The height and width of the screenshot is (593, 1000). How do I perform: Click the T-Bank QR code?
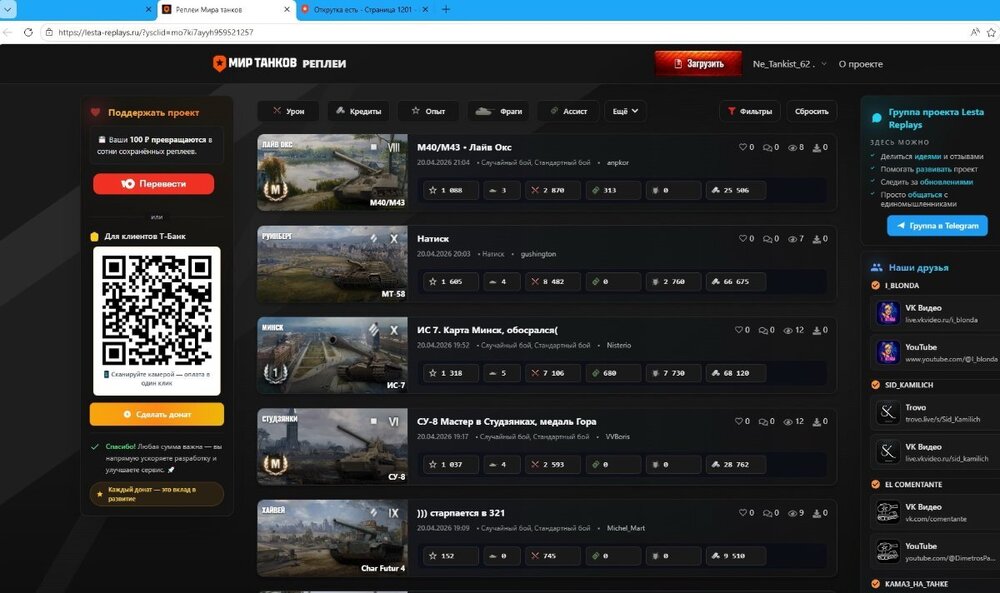[157, 310]
